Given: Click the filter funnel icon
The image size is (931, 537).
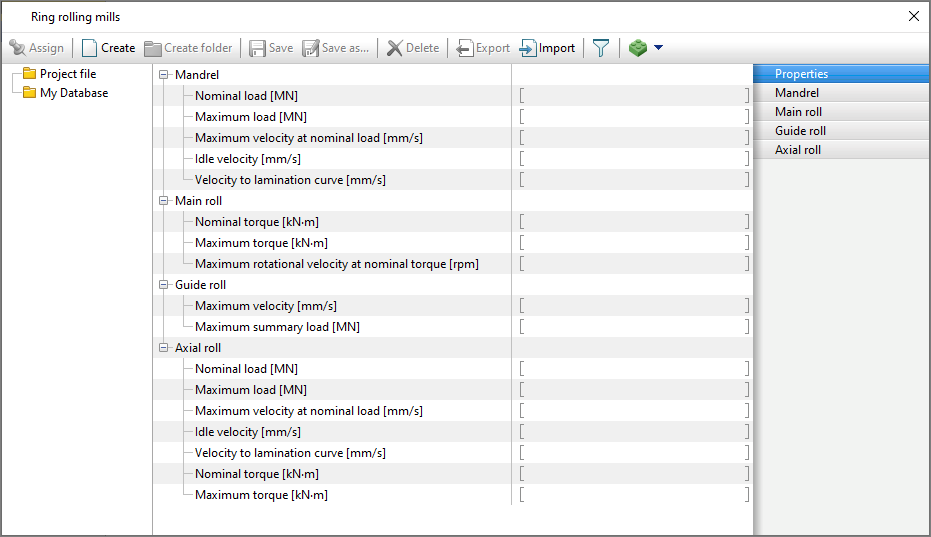Looking at the screenshot, I should point(600,48).
